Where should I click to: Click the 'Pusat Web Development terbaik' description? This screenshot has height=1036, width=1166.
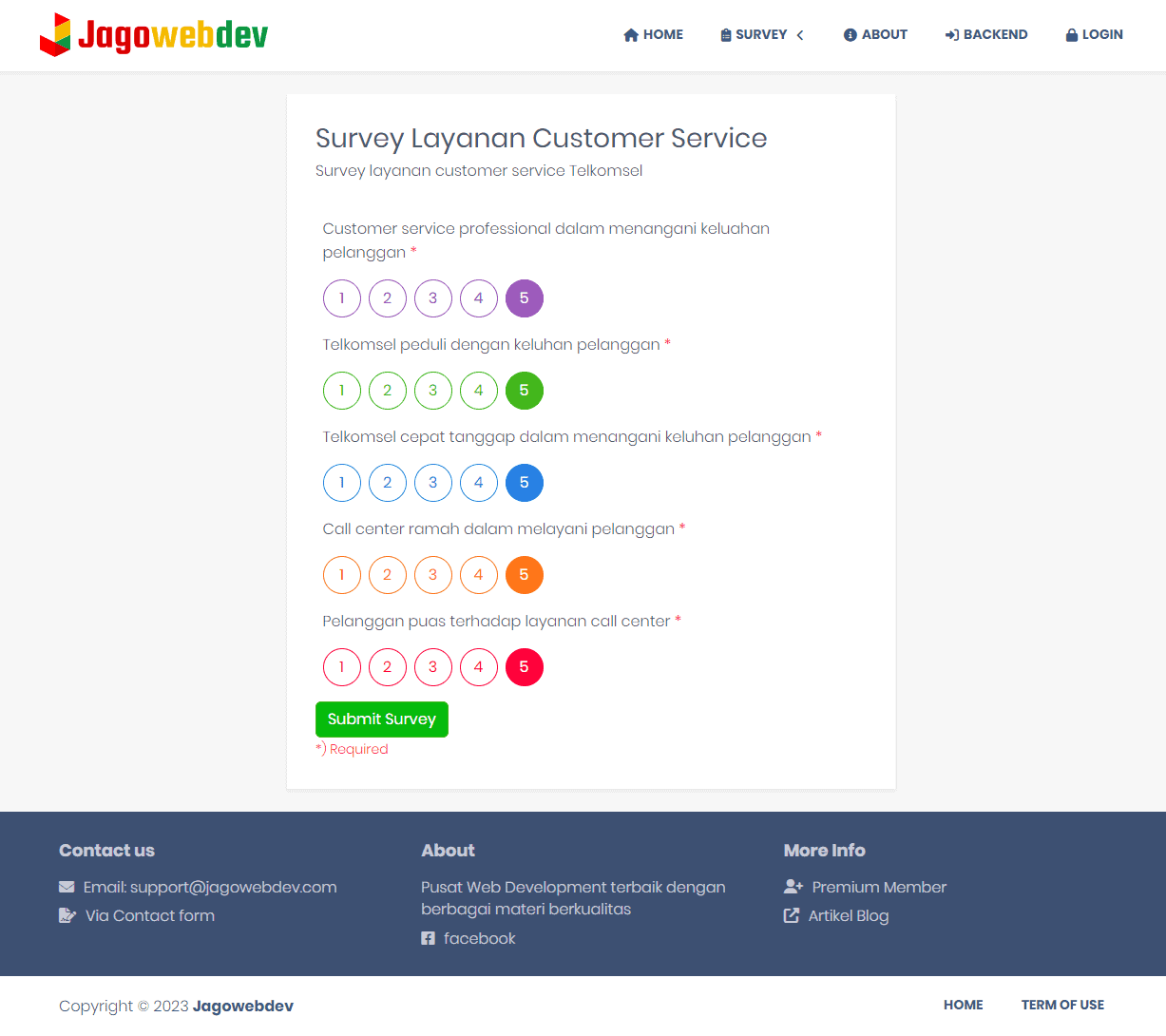tap(573, 898)
